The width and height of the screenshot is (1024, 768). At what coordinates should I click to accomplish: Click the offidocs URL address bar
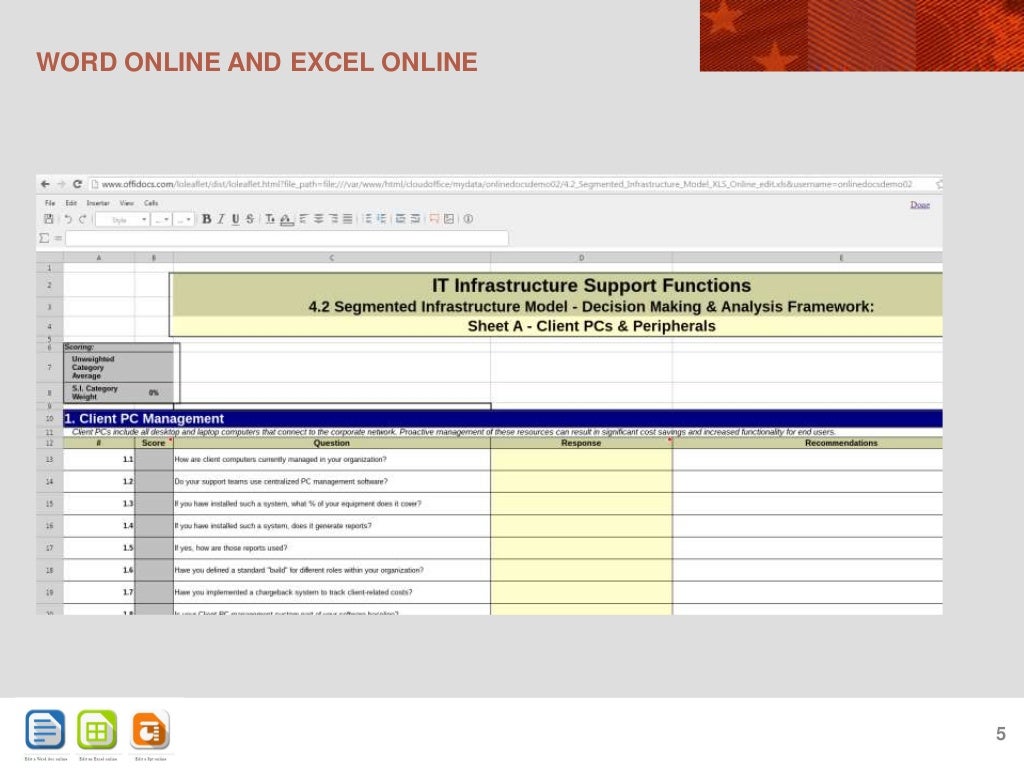[x=511, y=184]
